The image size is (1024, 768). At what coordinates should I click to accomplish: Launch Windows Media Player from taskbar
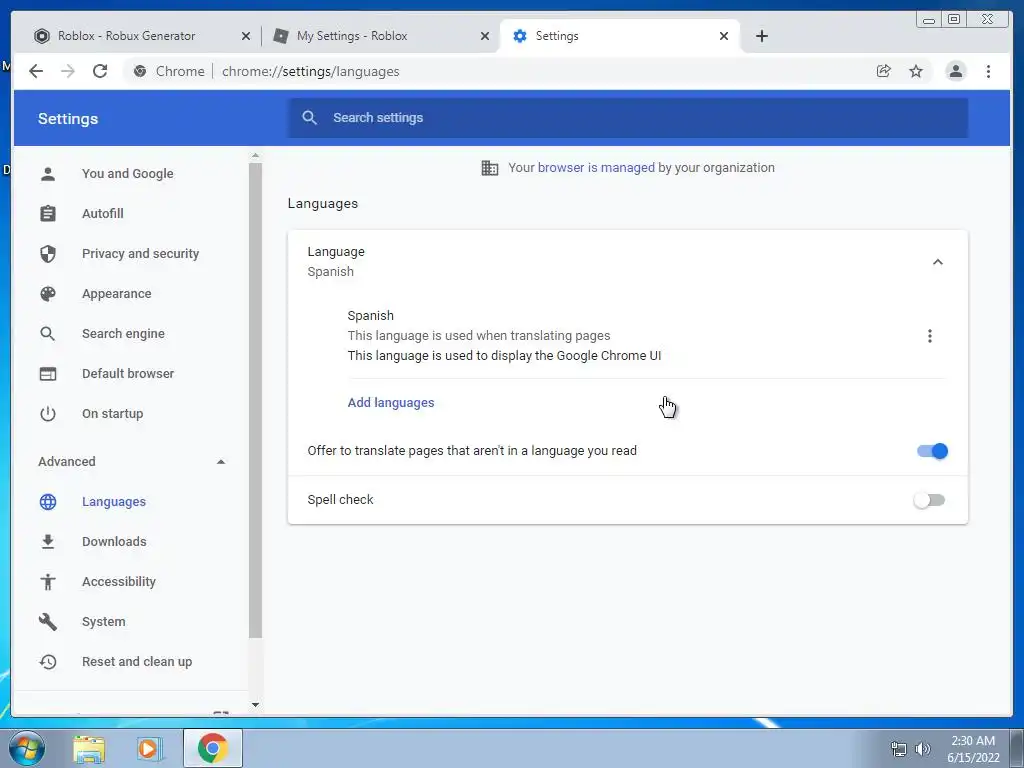click(x=149, y=748)
